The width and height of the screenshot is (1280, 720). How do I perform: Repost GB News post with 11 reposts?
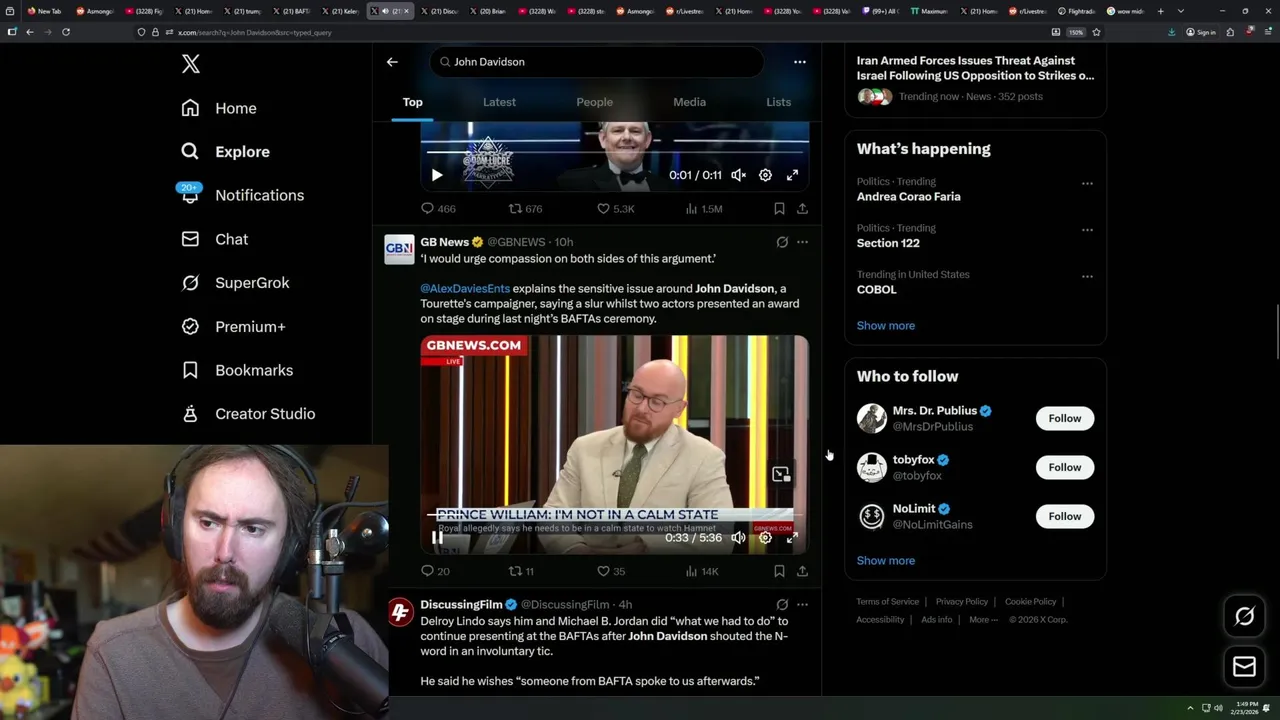pos(521,572)
